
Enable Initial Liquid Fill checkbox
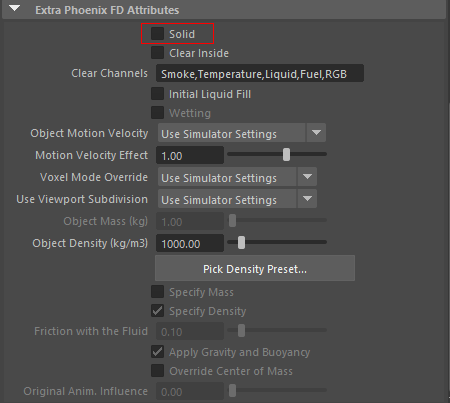[x=157, y=94]
